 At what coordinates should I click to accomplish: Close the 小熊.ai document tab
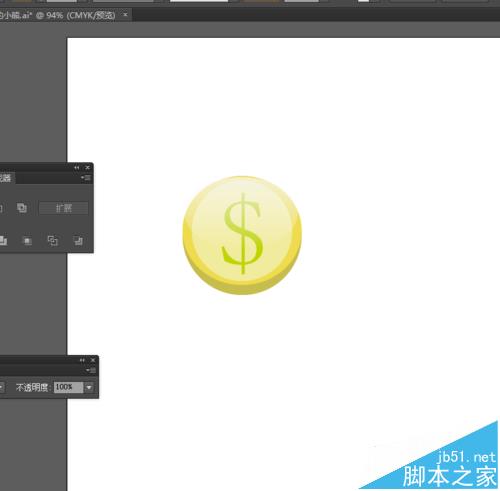[125, 15]
